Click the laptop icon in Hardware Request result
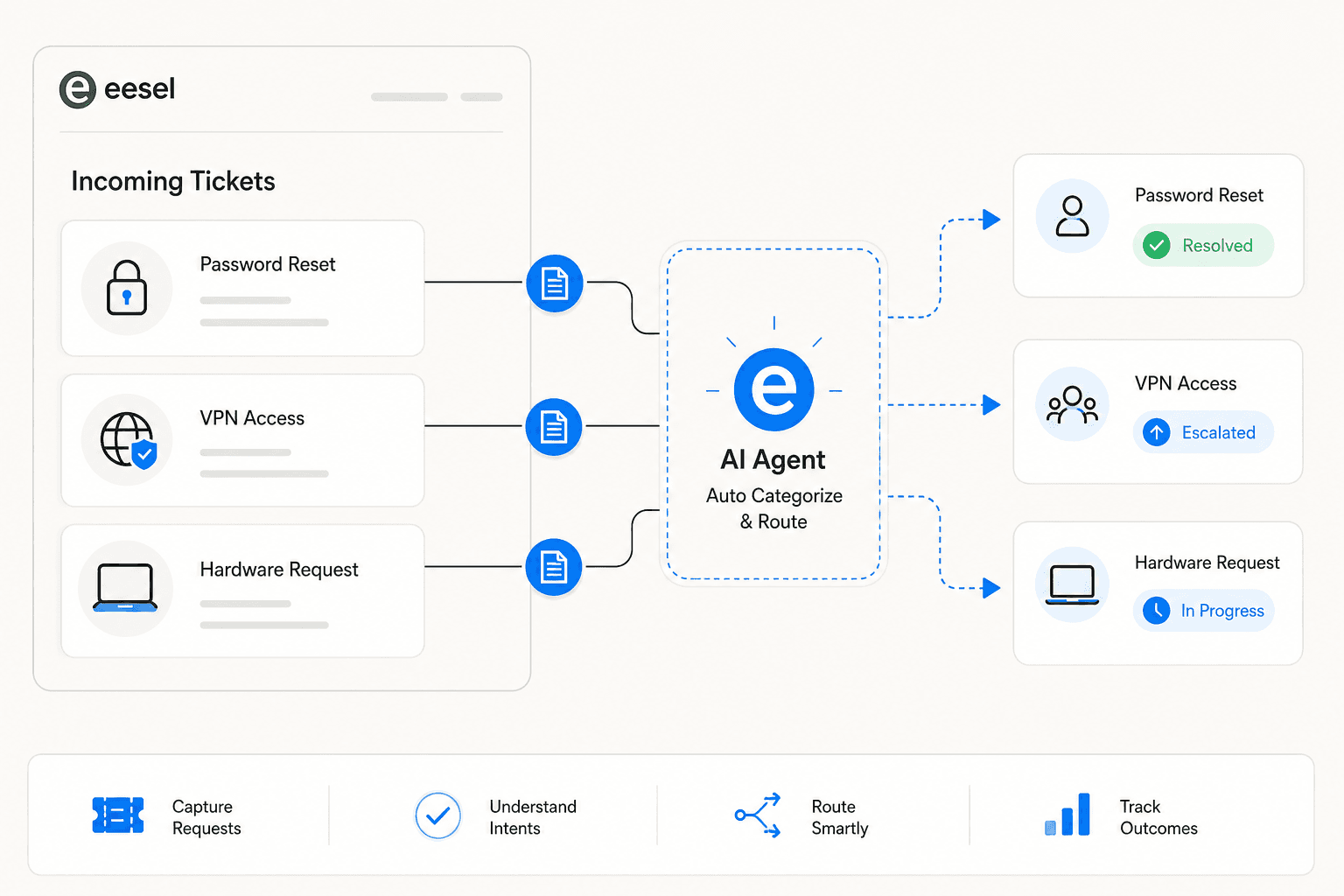This screenshot has height=896, width=1344. [x=1073, y=584]
